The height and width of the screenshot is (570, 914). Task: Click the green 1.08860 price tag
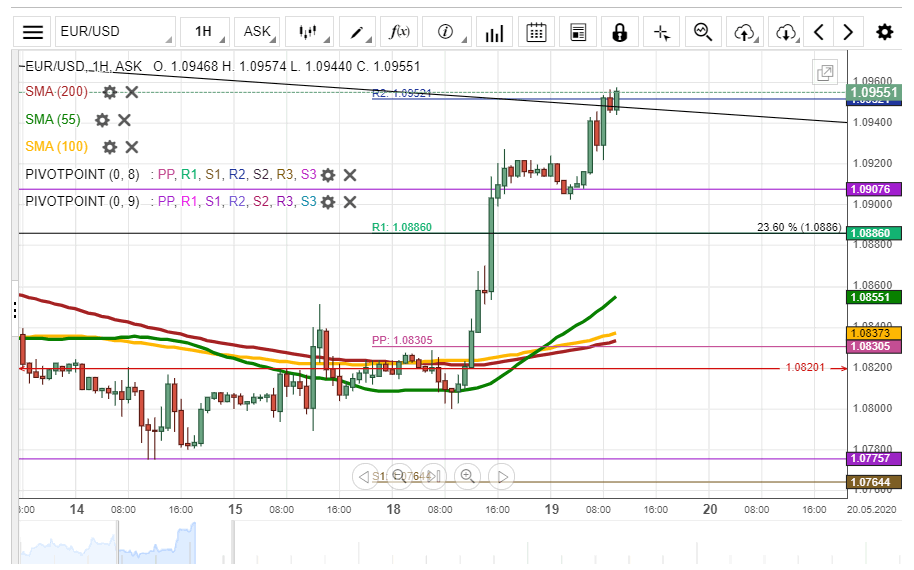[x=874, y=233]
